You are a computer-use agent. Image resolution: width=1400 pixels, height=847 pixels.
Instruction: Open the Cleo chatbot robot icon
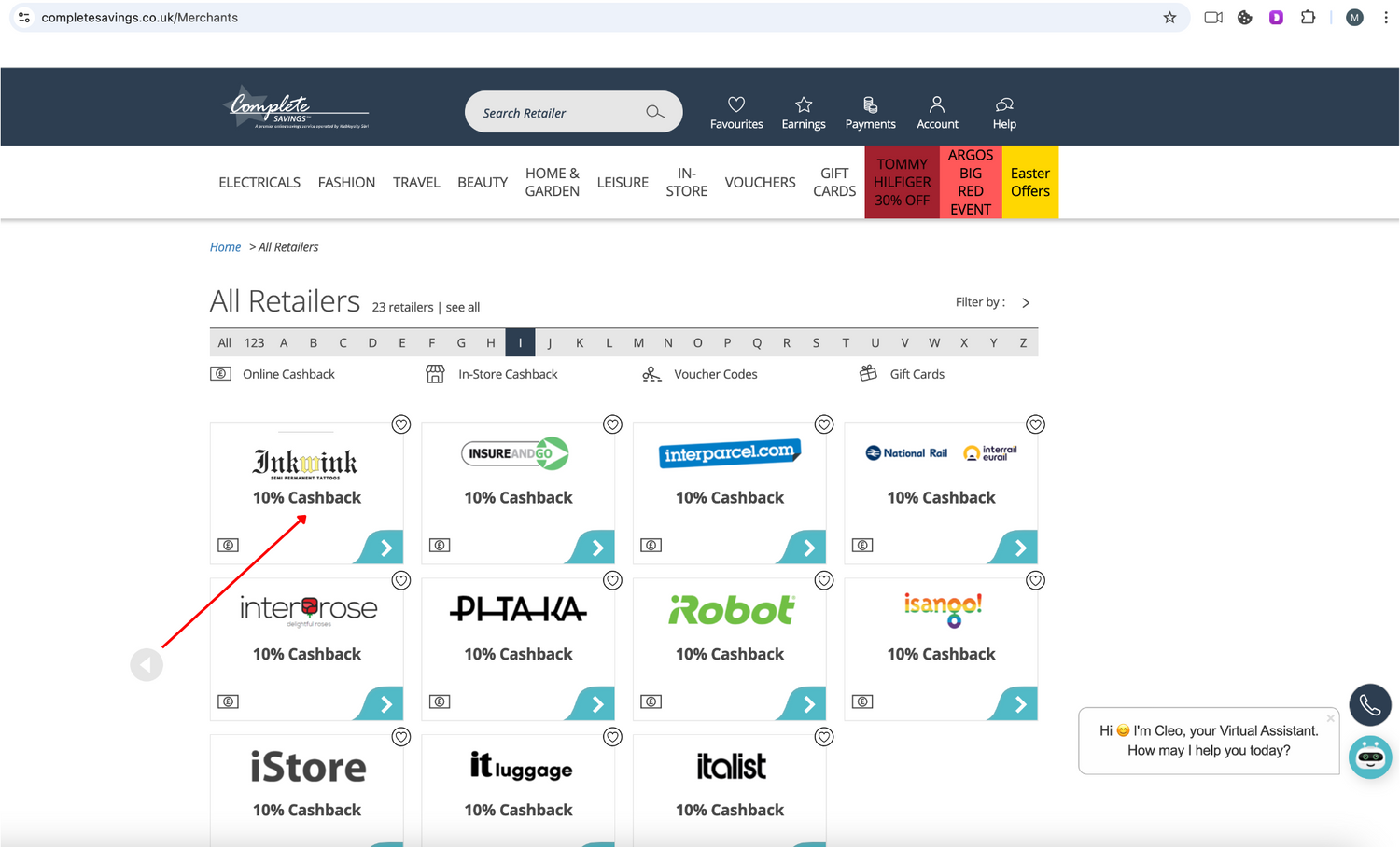click(1370, 757)
